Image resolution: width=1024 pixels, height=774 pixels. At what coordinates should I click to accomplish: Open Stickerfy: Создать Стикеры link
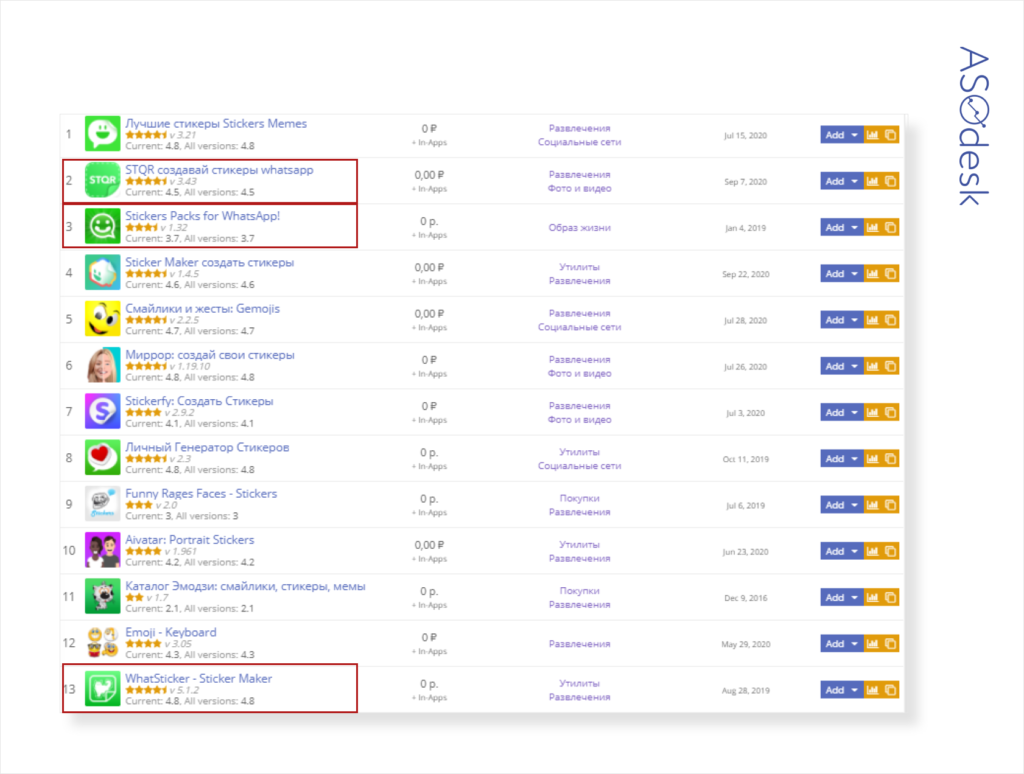[x=199, y=401]
